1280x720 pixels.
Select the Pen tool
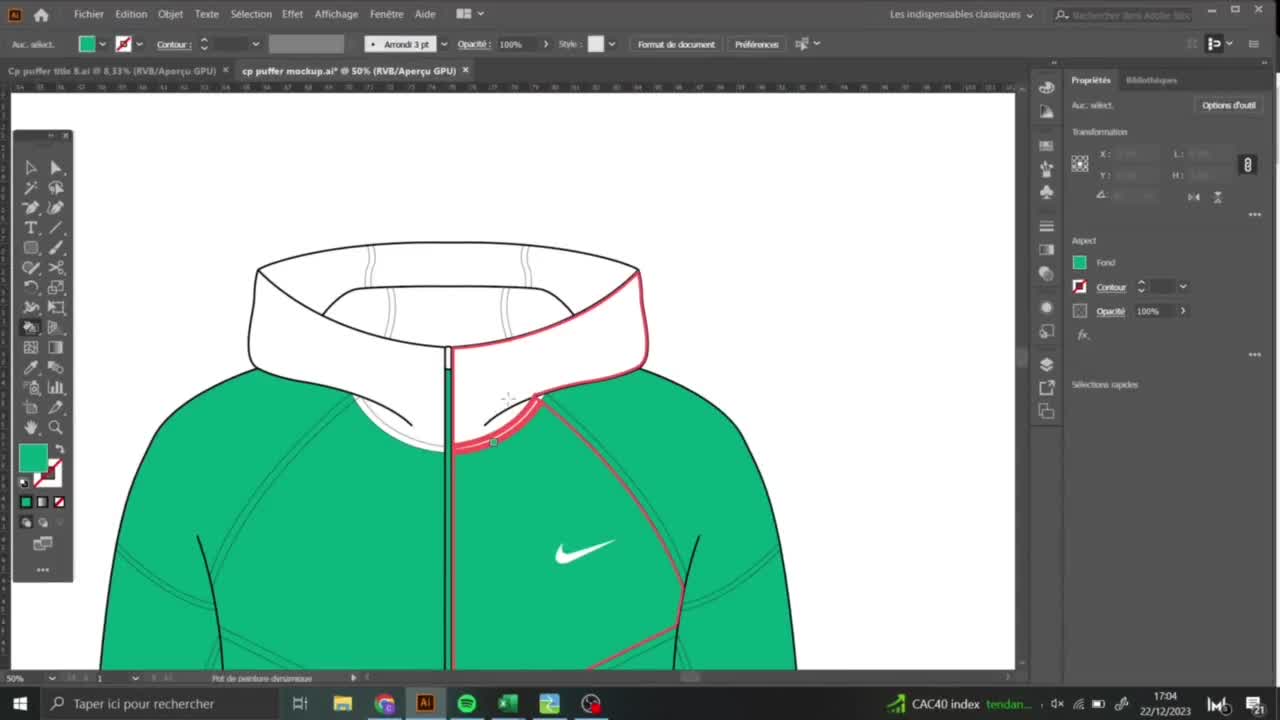[x=31, y=208]
